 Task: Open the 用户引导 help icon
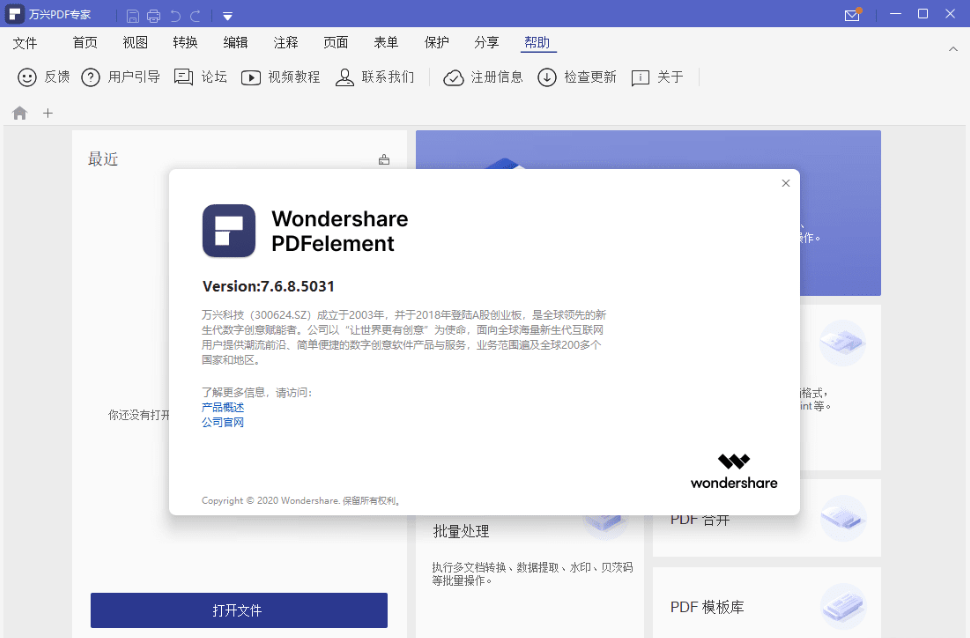coord(91,77)
